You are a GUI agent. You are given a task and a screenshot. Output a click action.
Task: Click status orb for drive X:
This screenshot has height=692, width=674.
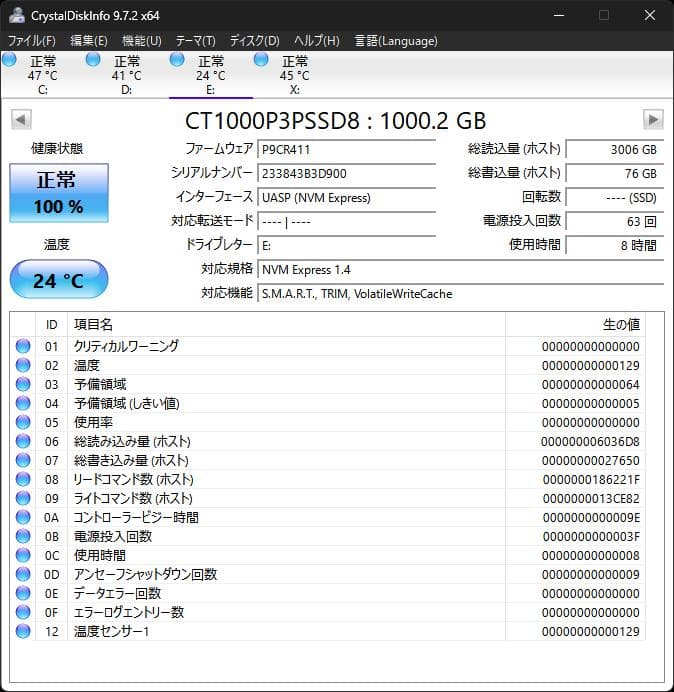pyautogui.click(x=261, y=60)
